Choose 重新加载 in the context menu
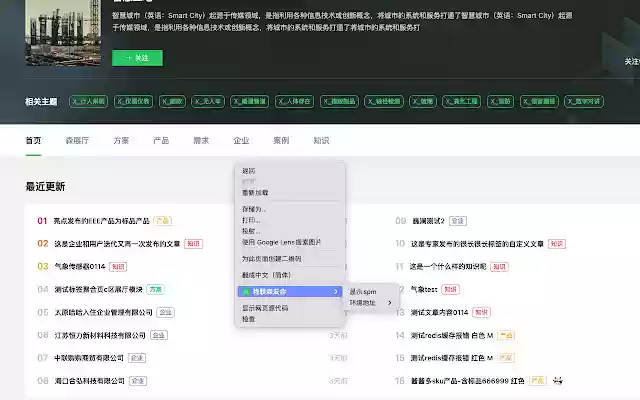Image resolution: width=640 pixels, height=400 pixels. click(255, 192)
